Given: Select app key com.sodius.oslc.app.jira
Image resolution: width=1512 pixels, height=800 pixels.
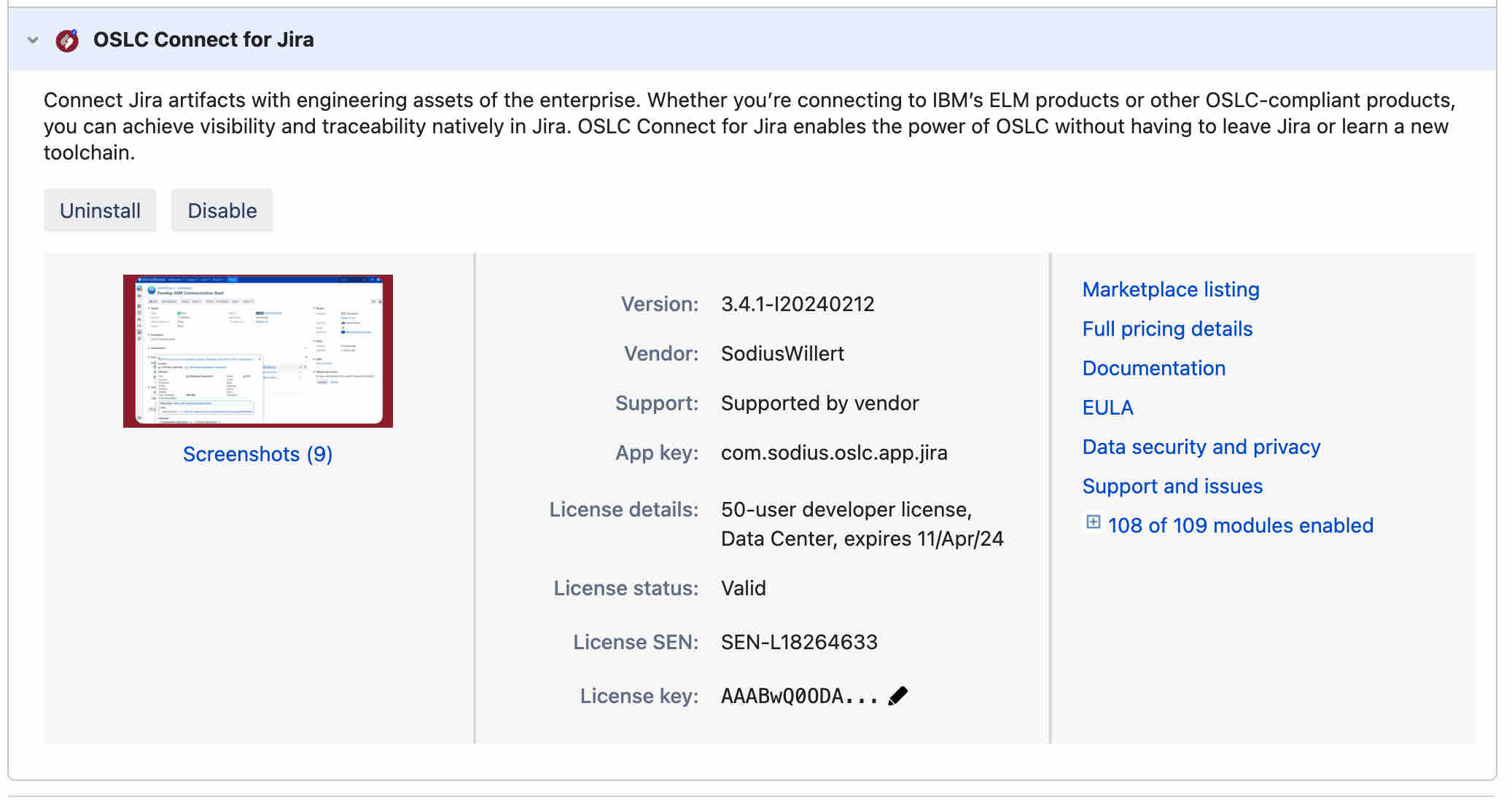Looking at the screenshot, I should [x=834, y=452].
